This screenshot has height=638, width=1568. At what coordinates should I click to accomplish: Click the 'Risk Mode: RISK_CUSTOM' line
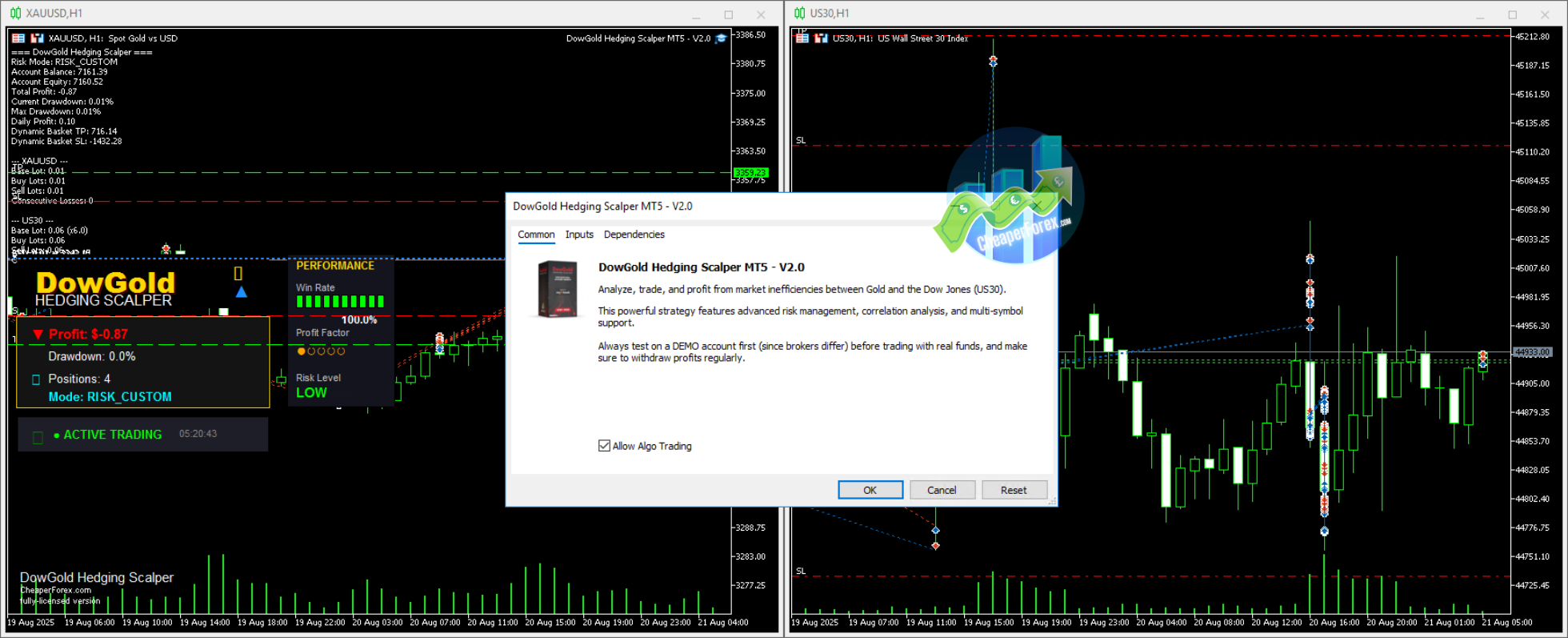[x=64, y=62]
